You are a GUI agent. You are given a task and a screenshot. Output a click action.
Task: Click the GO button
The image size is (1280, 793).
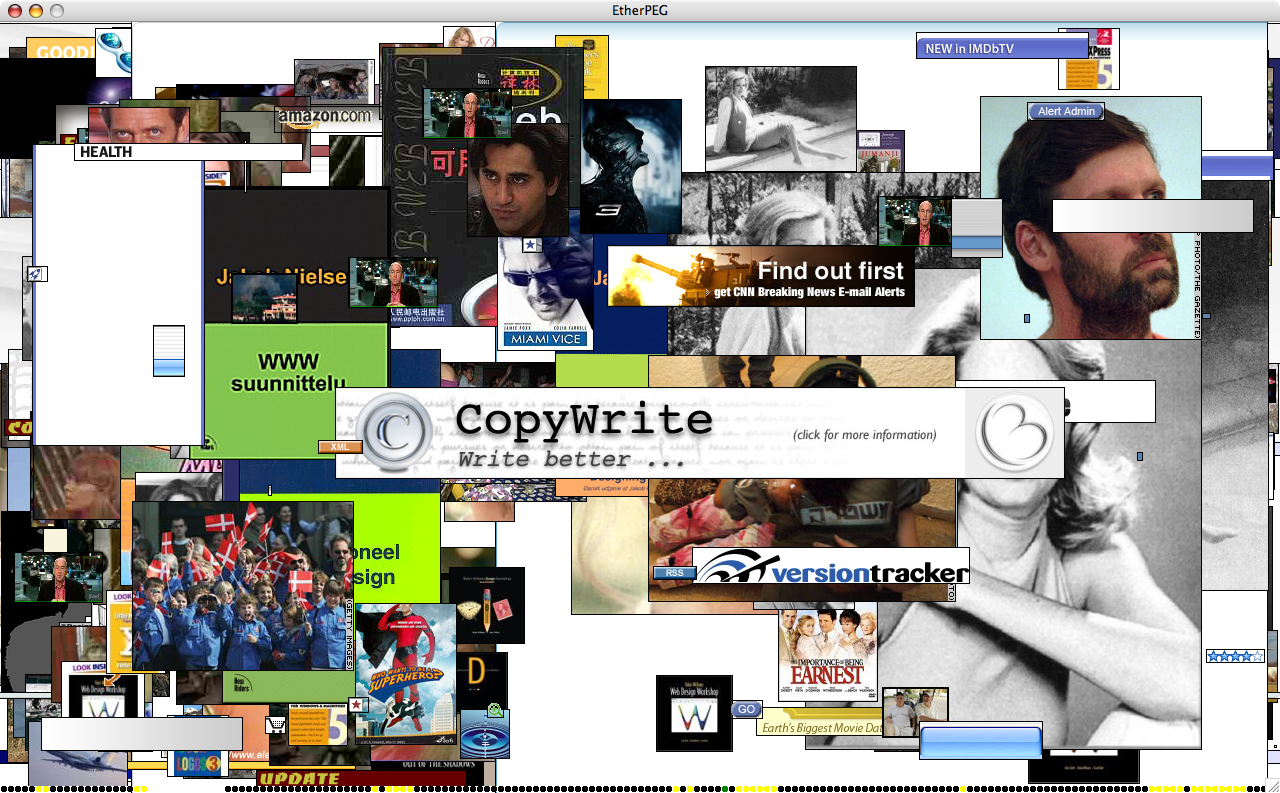coord(746,709)
